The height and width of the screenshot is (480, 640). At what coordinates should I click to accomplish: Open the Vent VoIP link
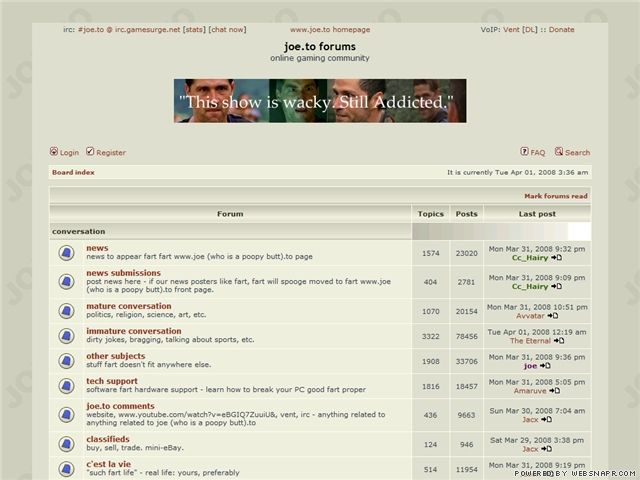pos(511,29)
